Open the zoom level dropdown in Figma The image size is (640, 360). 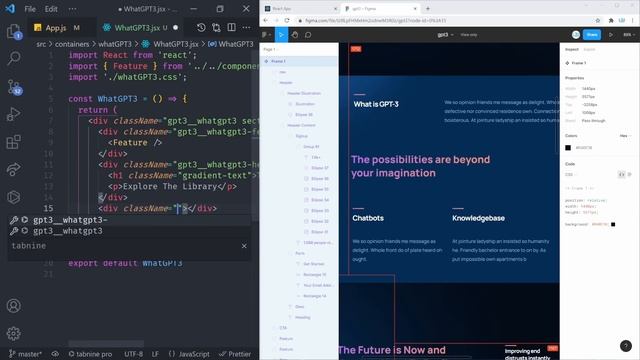click(x=628, y=35)
